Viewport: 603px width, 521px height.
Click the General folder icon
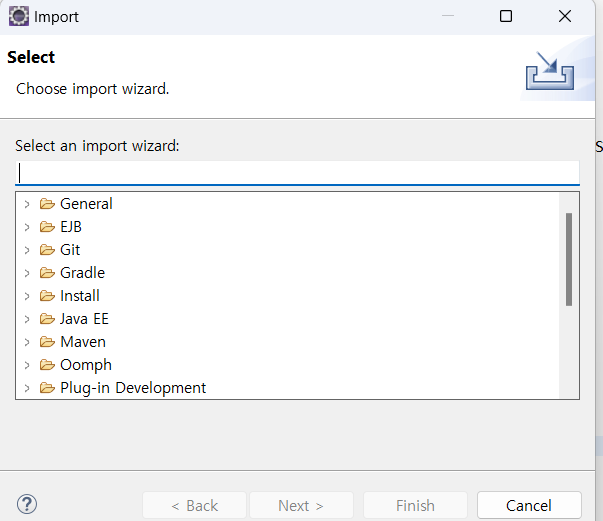coord(47,204)
